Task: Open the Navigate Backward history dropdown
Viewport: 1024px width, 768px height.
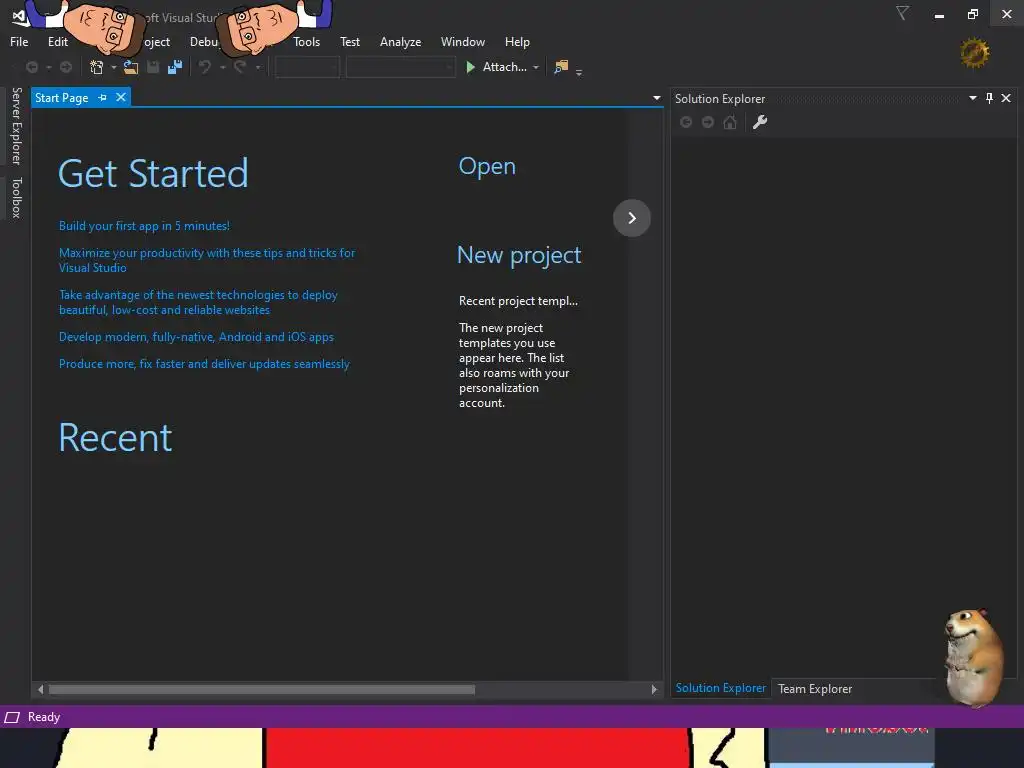Action: (x=49, y=67)
